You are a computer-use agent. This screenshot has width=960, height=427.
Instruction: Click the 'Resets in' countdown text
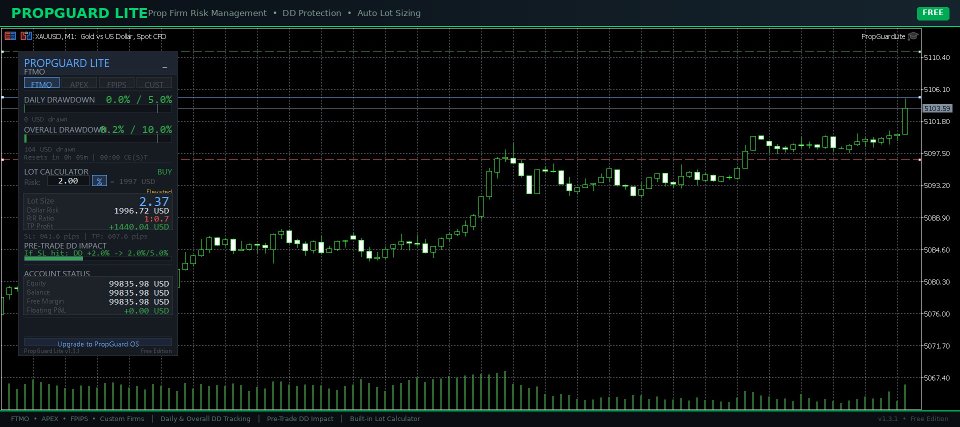click(x=86, y=158)
